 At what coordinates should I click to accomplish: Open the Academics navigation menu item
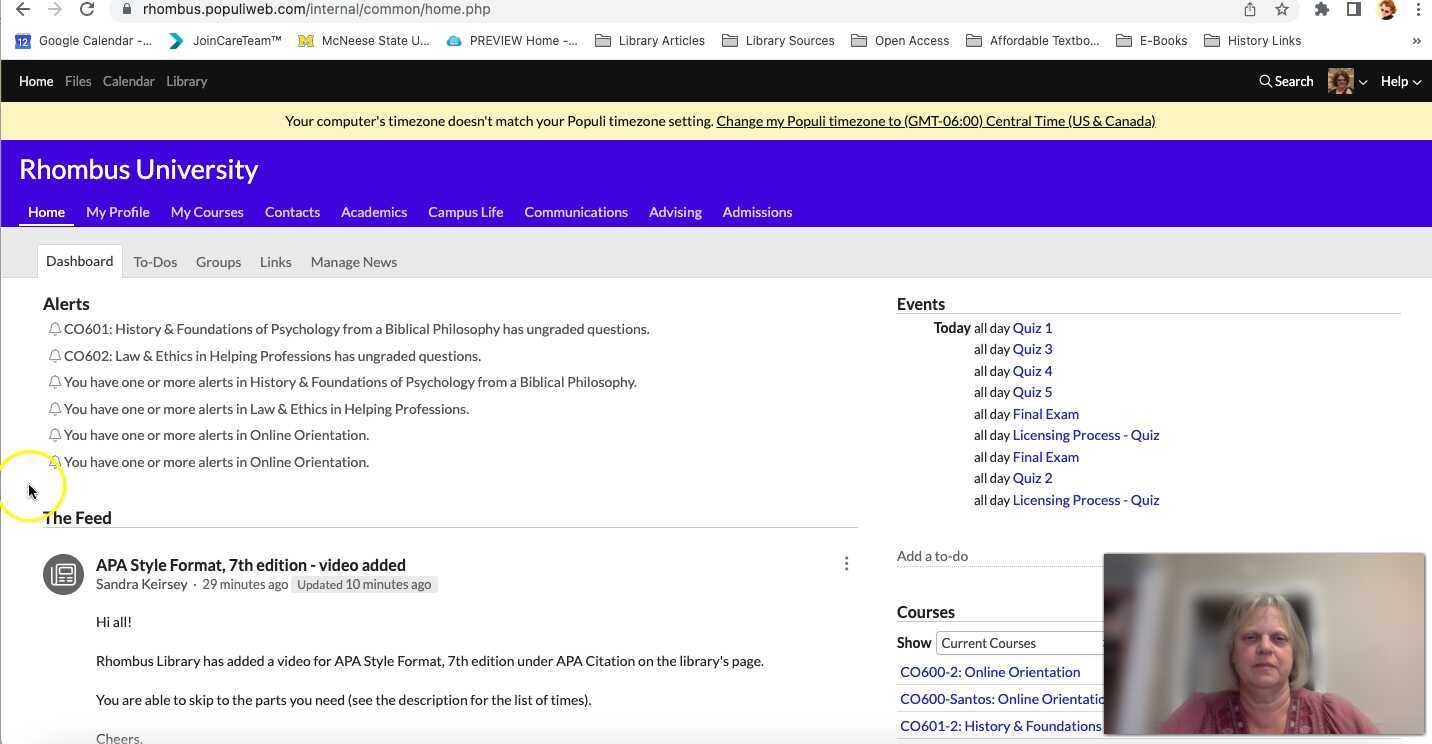373,212
